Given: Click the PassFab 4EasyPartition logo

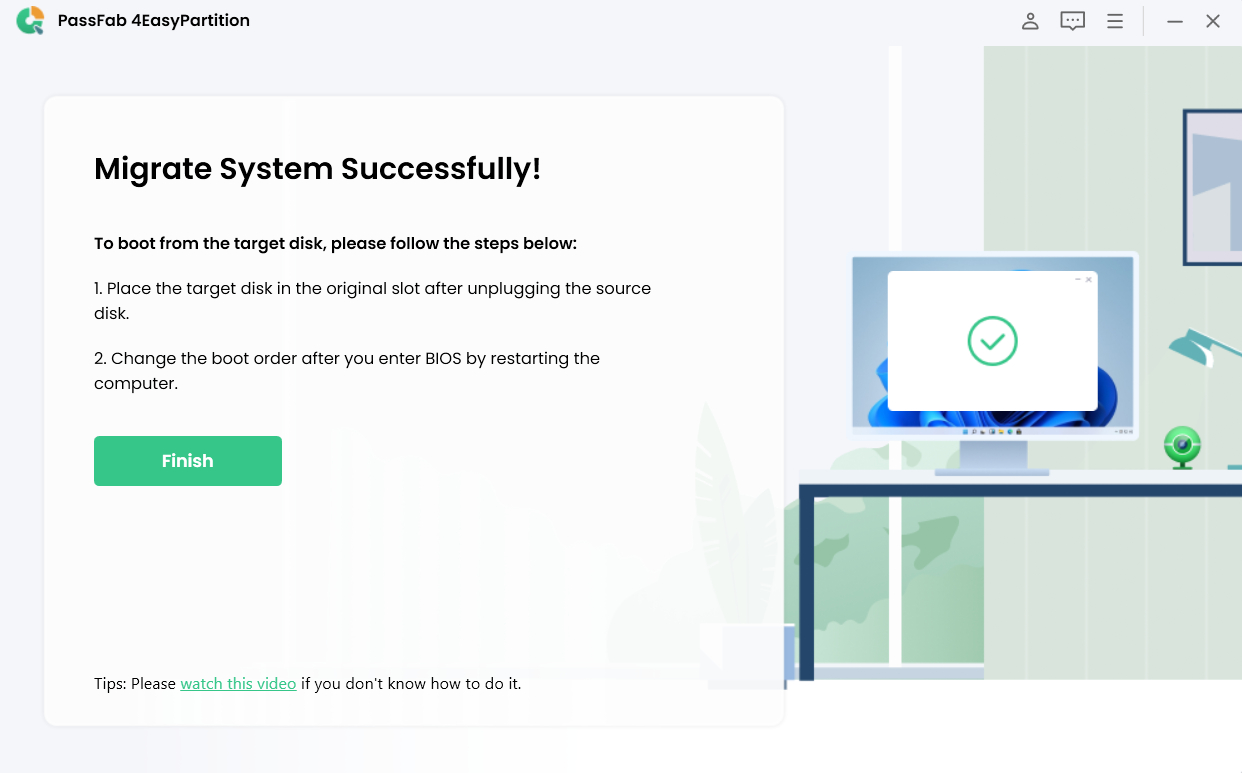Looking at the screenshot, I should (x=30, y=20).
